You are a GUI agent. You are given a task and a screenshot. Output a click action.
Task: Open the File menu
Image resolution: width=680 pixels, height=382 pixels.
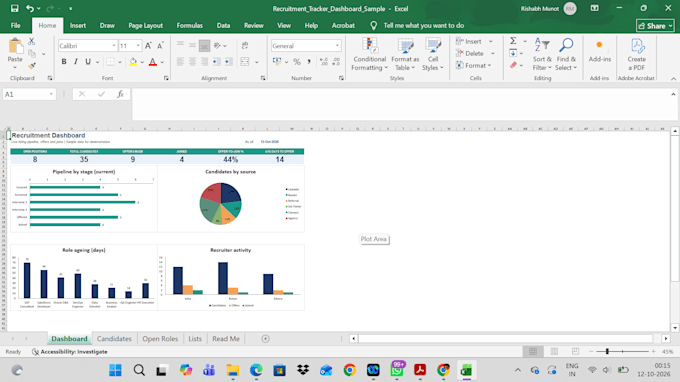click(x=16, y=26)
